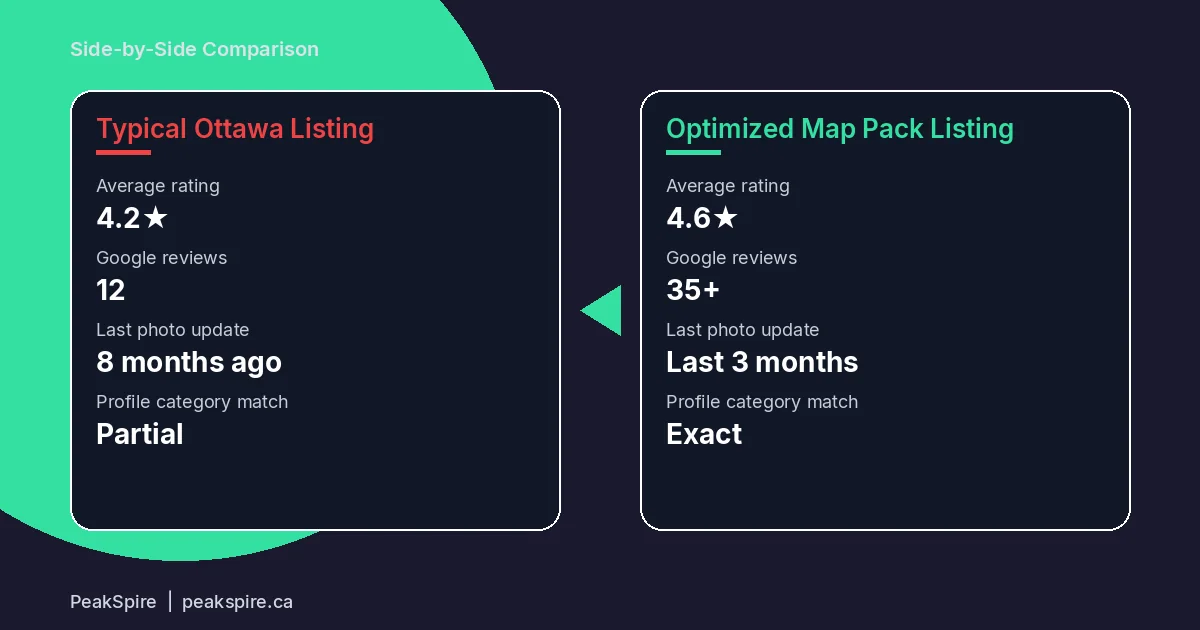Click 'Profile category match' label in Optimized card
The image size is (1200, 630).
762,402
